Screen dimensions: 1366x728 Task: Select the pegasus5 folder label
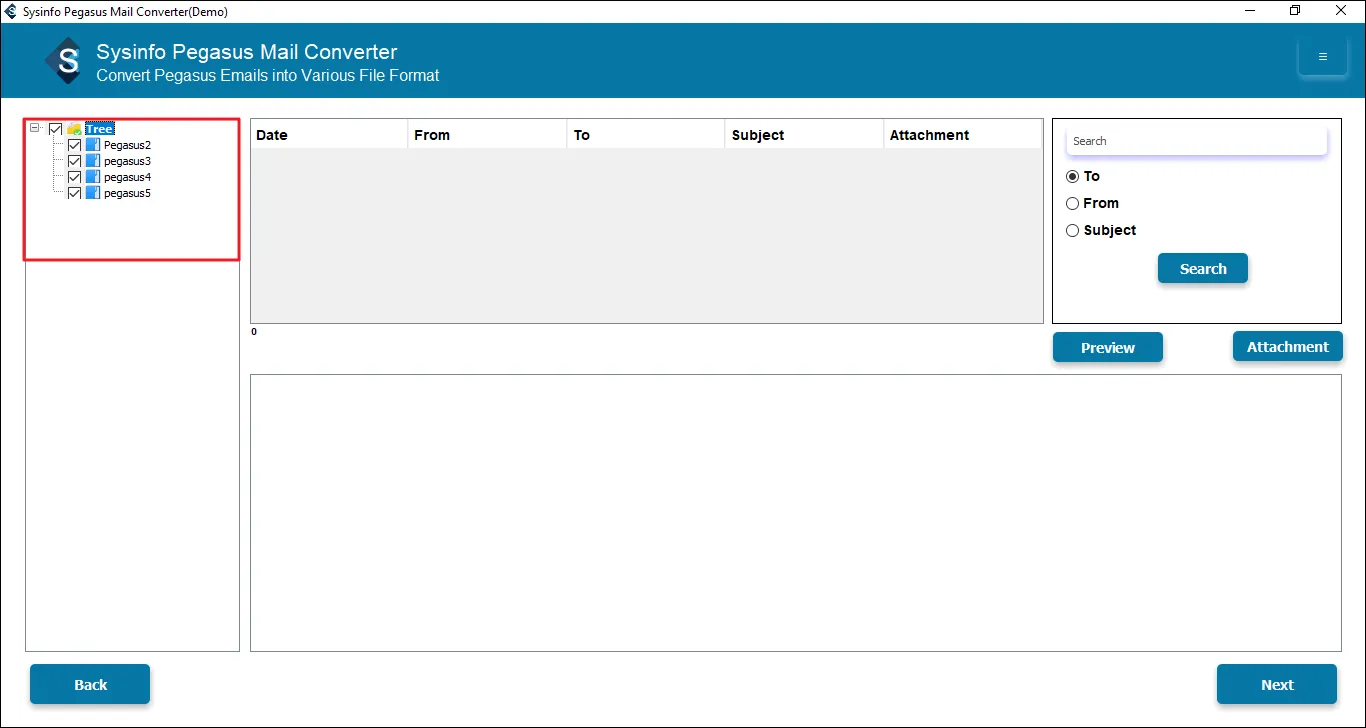pyautogui.click(x=127, y=193)
